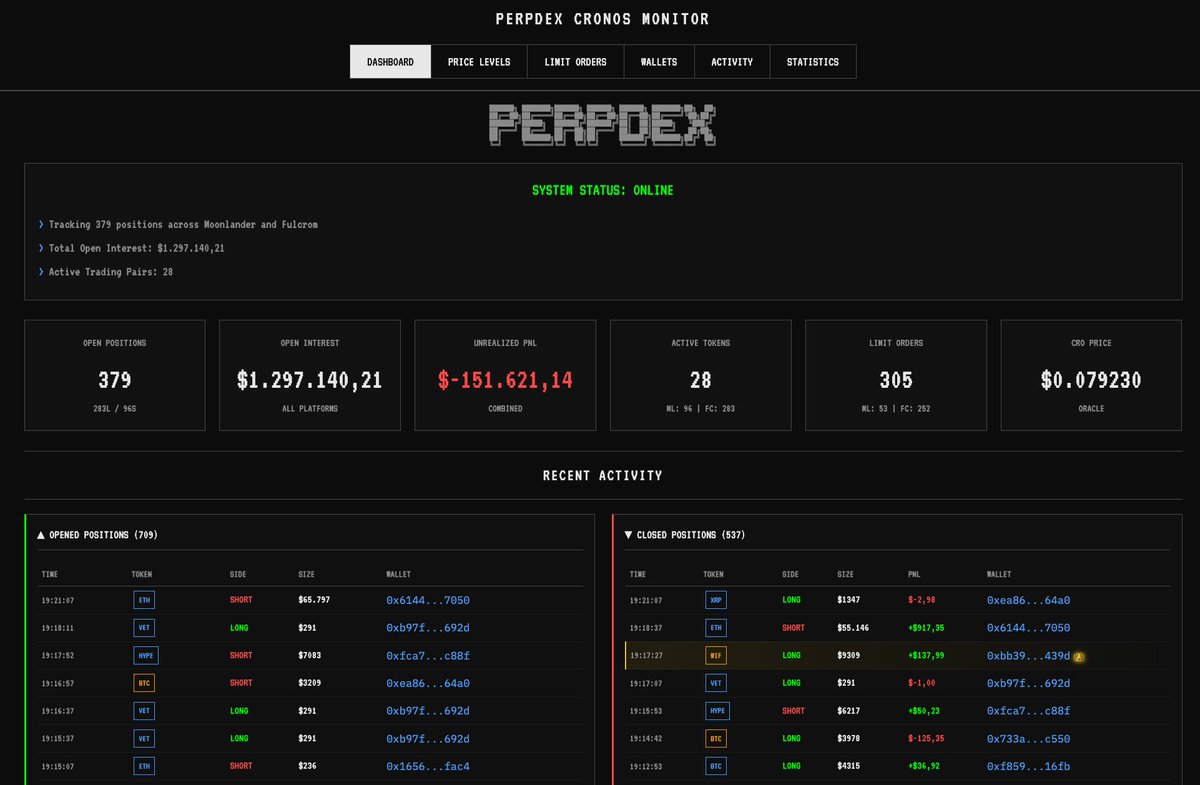Click the Open Interest card showing $1.297.140,21

[310, 375]
